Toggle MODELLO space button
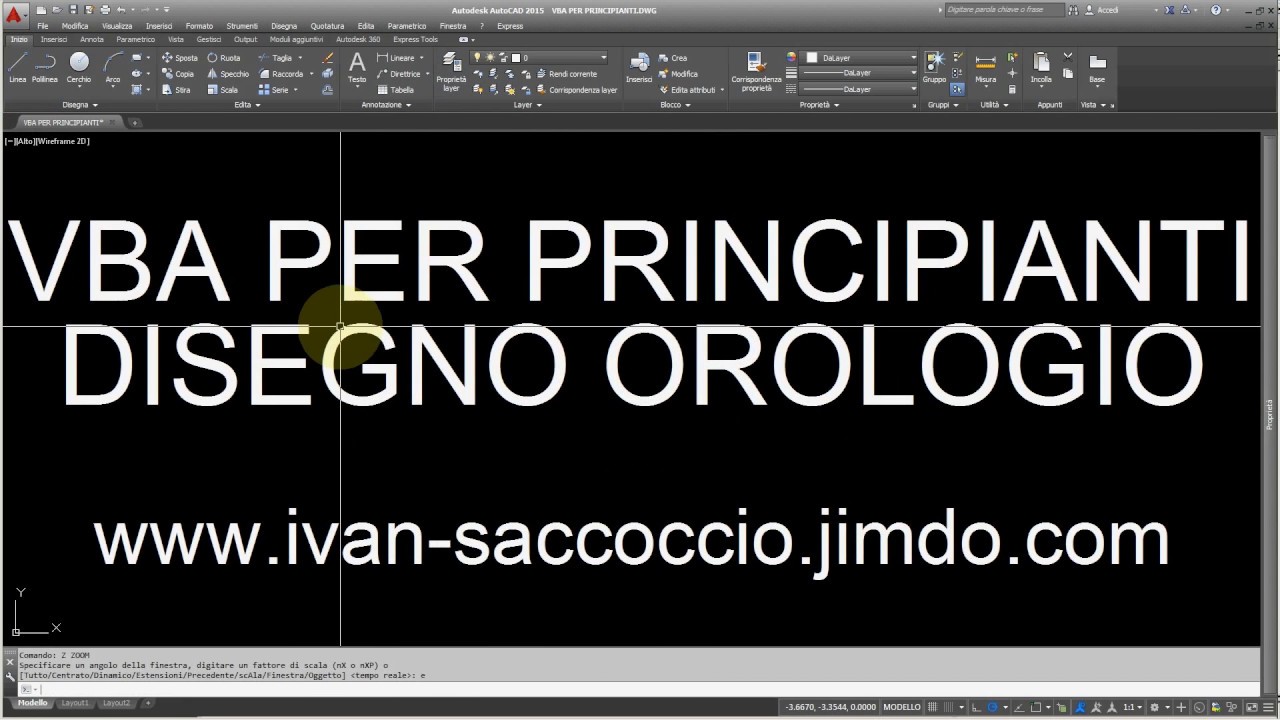The image size is (1280, 720). 902,707
